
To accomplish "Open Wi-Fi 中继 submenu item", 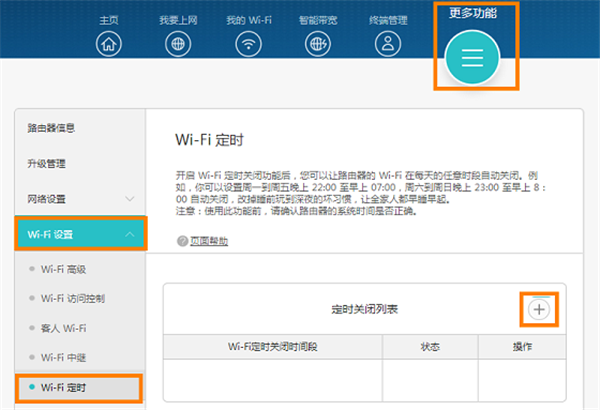I will click(70, 357).
